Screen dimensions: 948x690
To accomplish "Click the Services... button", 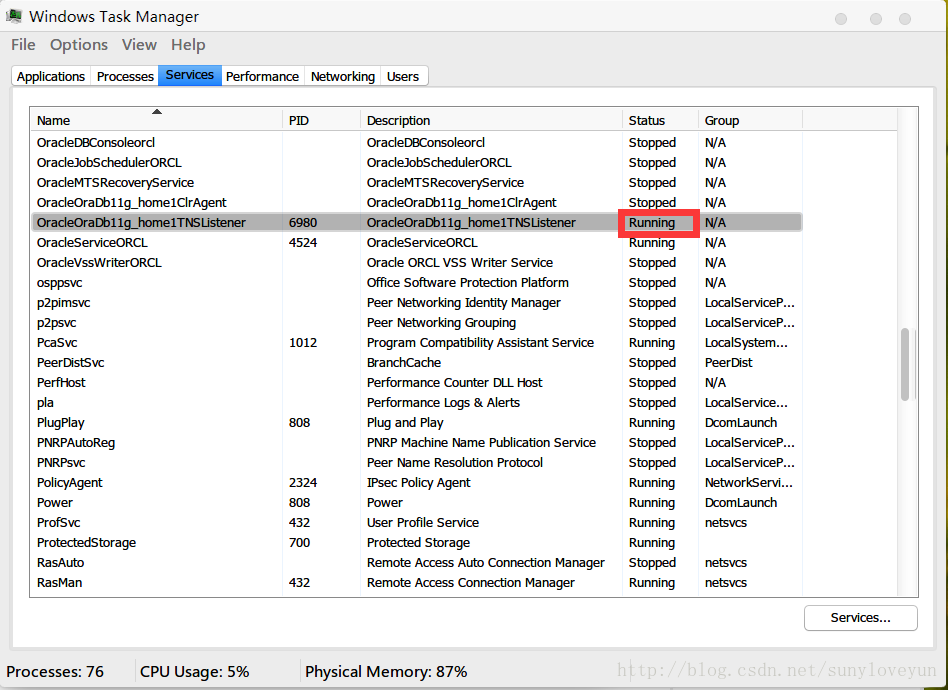I will 860,617.
